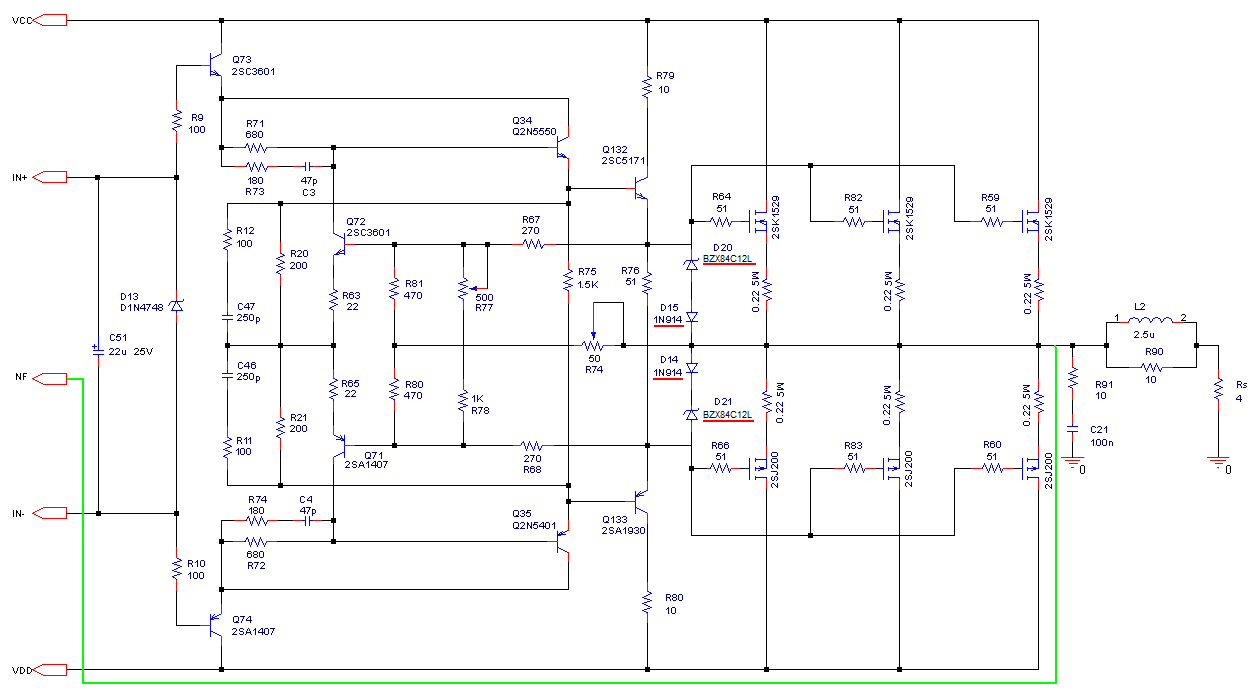The height and width of the screenshot is (693, 1254).
Task: Click the Q72 2SC3601 transistor label
Action: 368,226
